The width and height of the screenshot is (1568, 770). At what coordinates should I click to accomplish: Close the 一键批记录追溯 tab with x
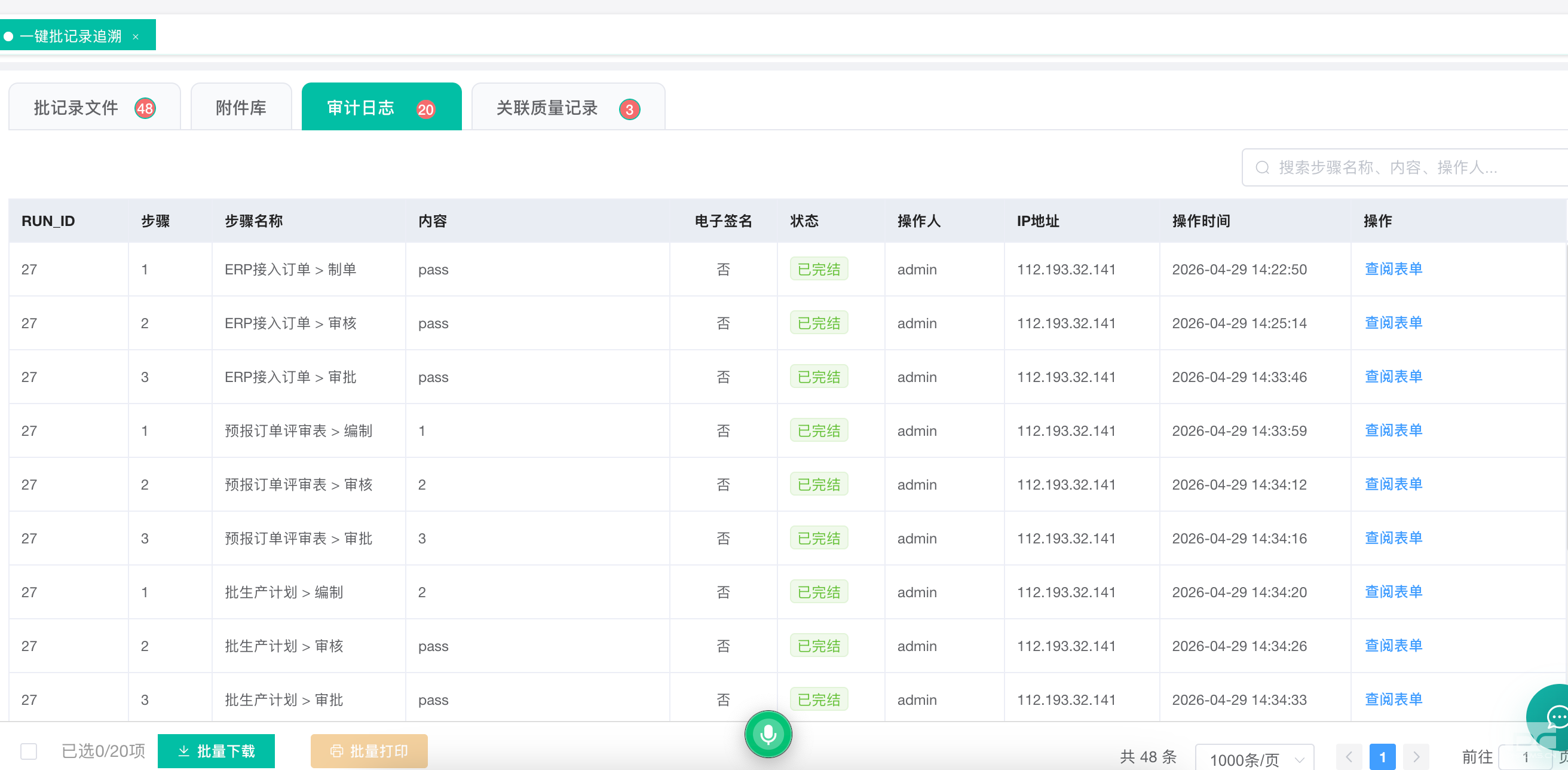point(136,37)
